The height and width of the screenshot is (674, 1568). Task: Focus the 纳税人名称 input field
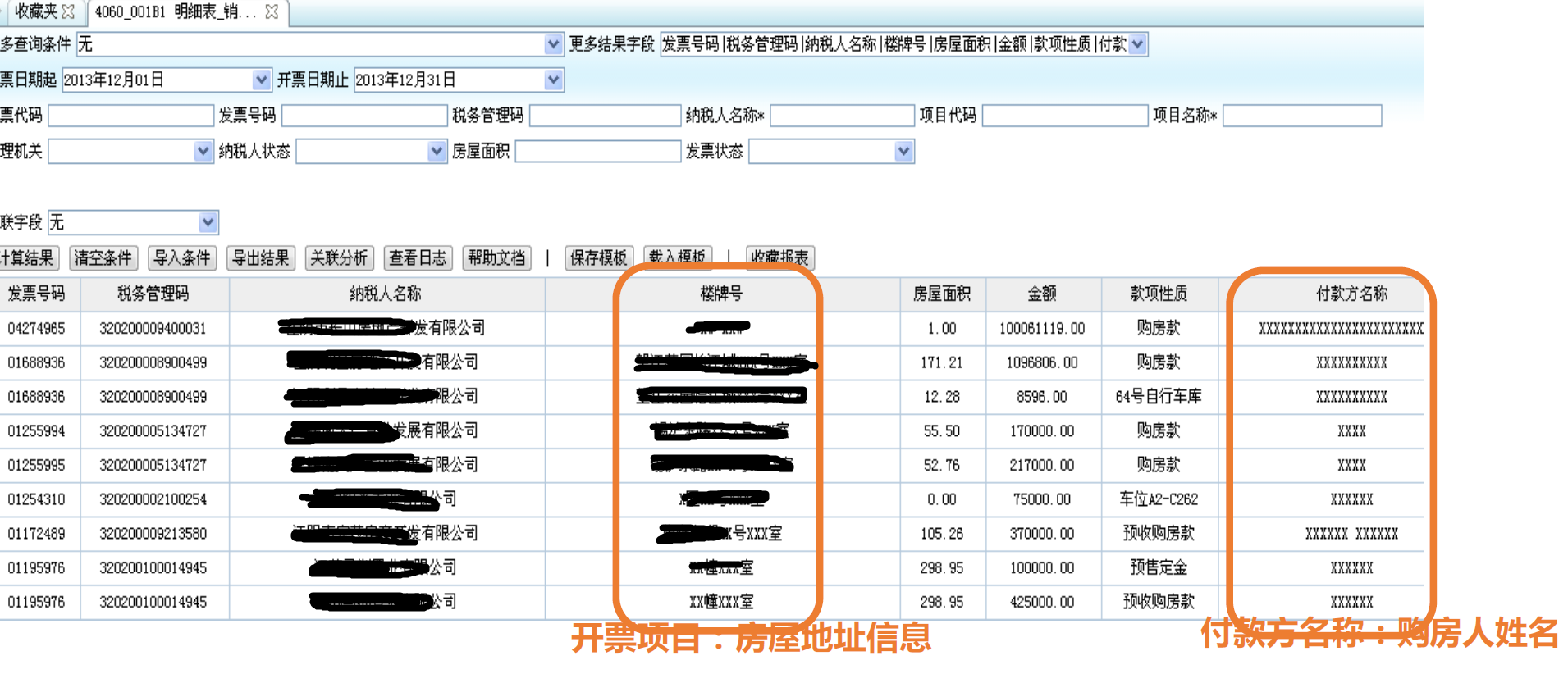[842, 116]
